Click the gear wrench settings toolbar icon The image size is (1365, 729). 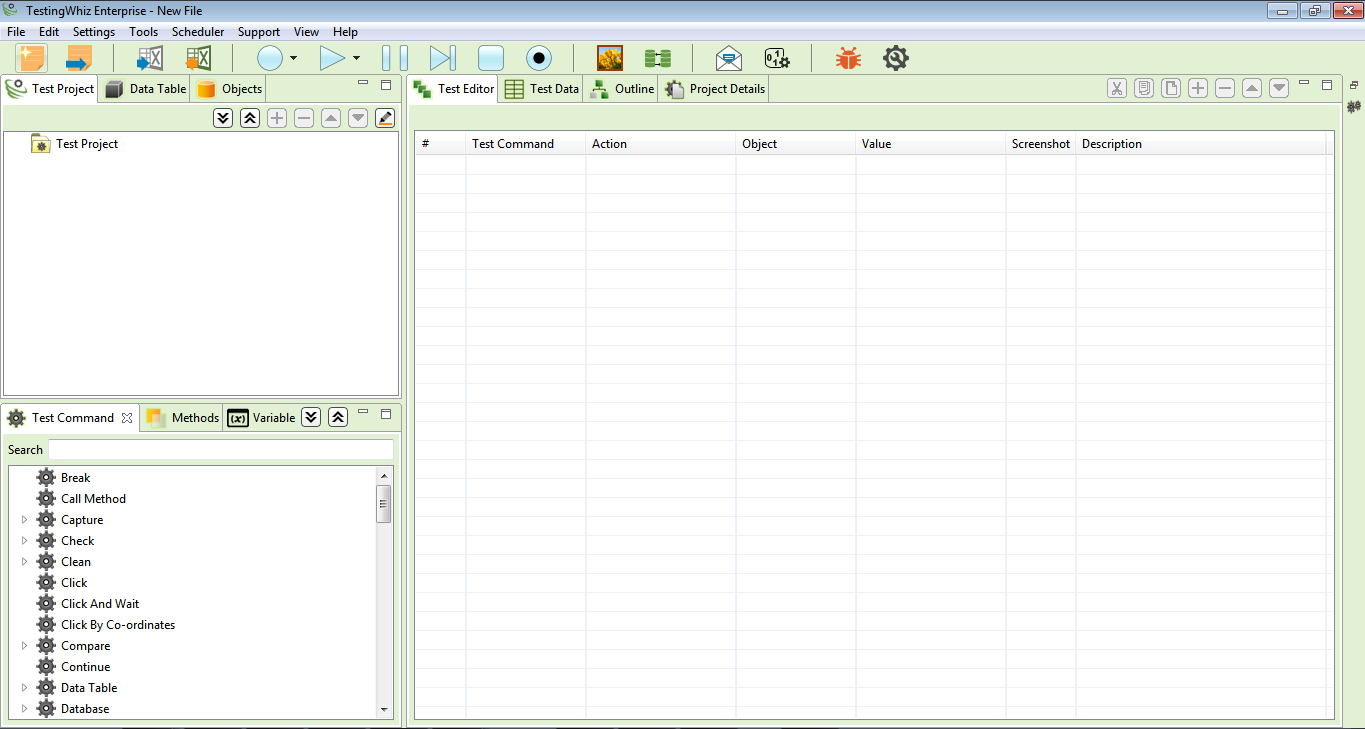click(x=896, y=58)
